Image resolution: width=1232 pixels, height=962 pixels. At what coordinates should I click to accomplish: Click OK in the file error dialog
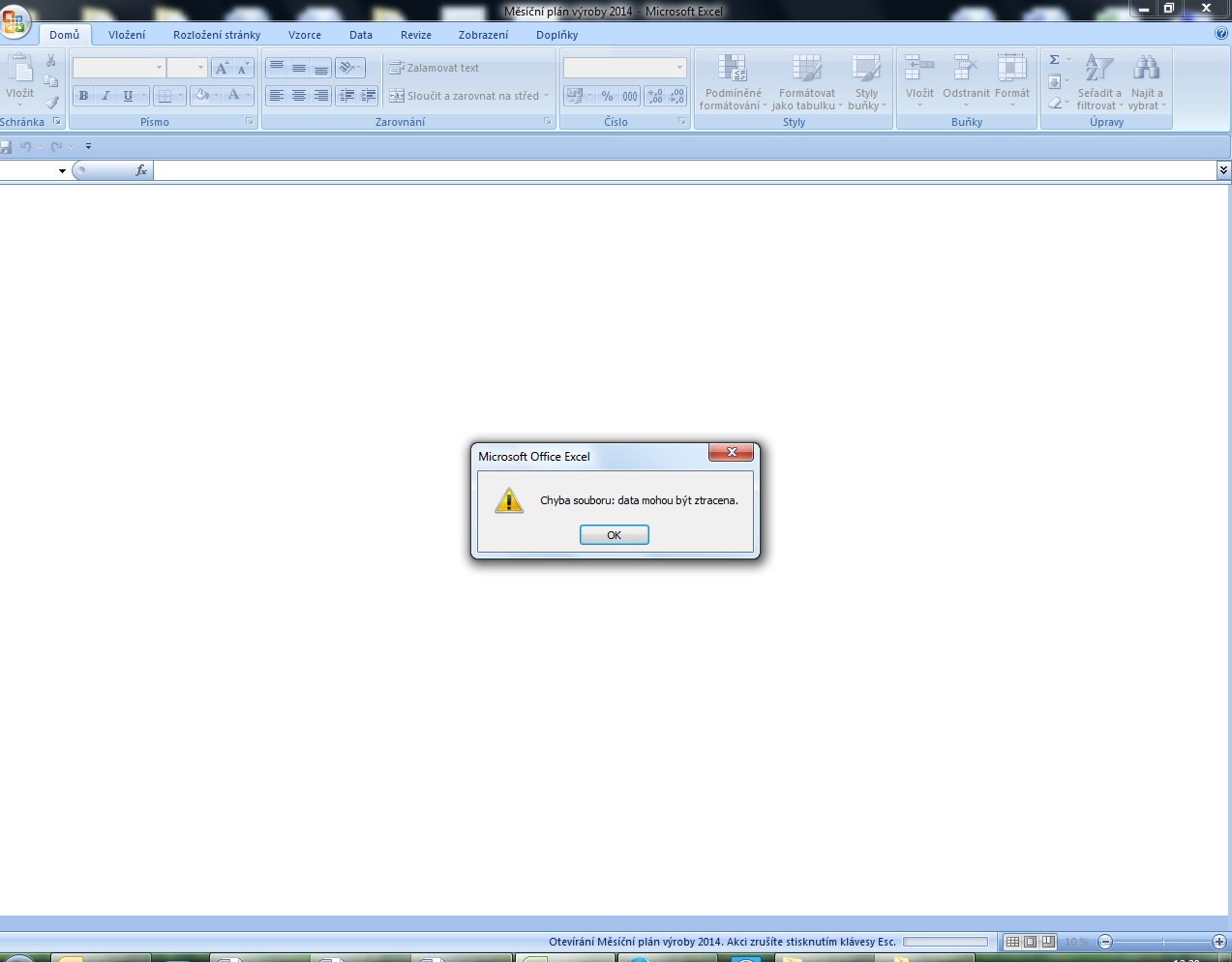tap(614, 535)
